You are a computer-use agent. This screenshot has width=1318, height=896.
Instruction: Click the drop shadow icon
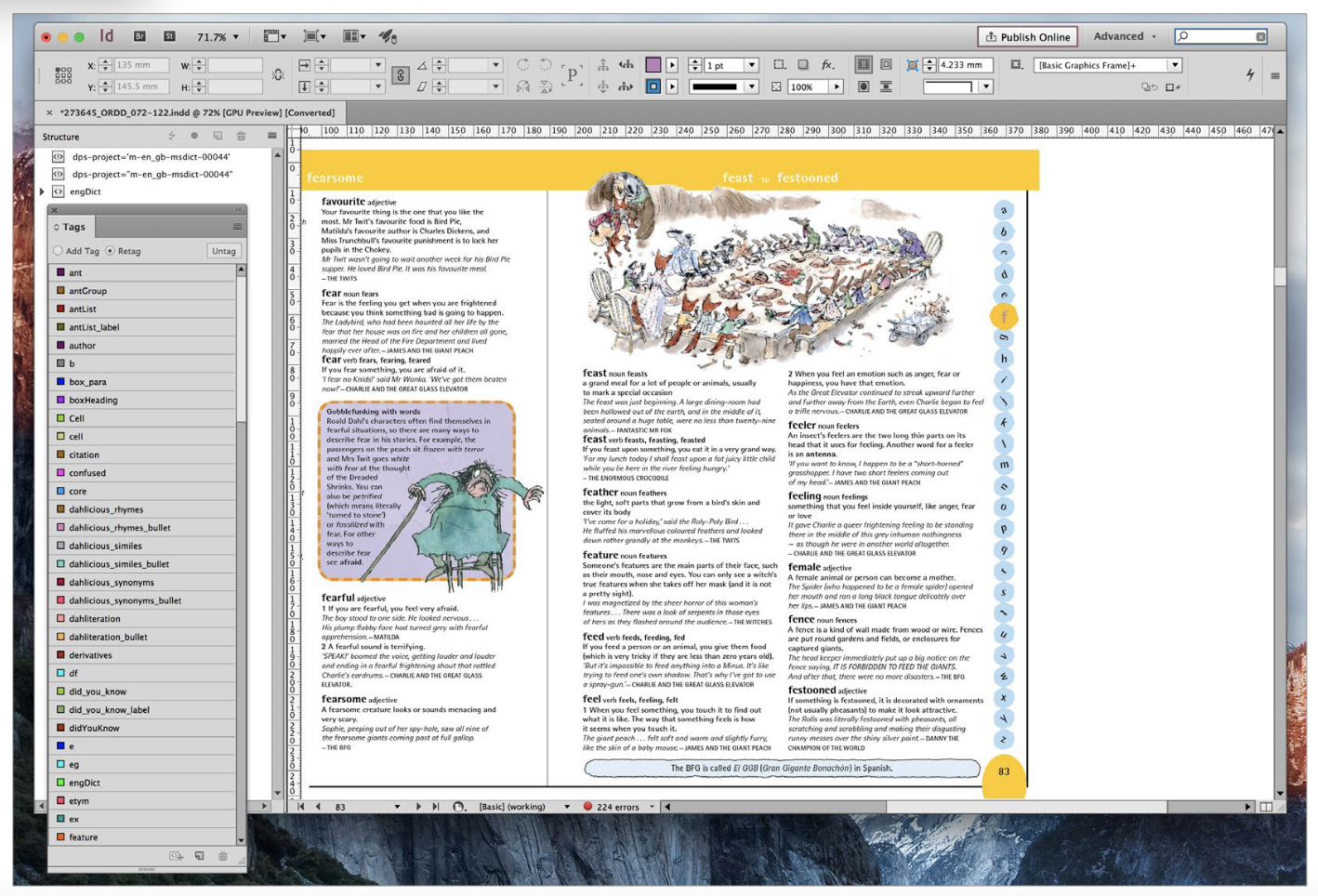click(803, 65)
